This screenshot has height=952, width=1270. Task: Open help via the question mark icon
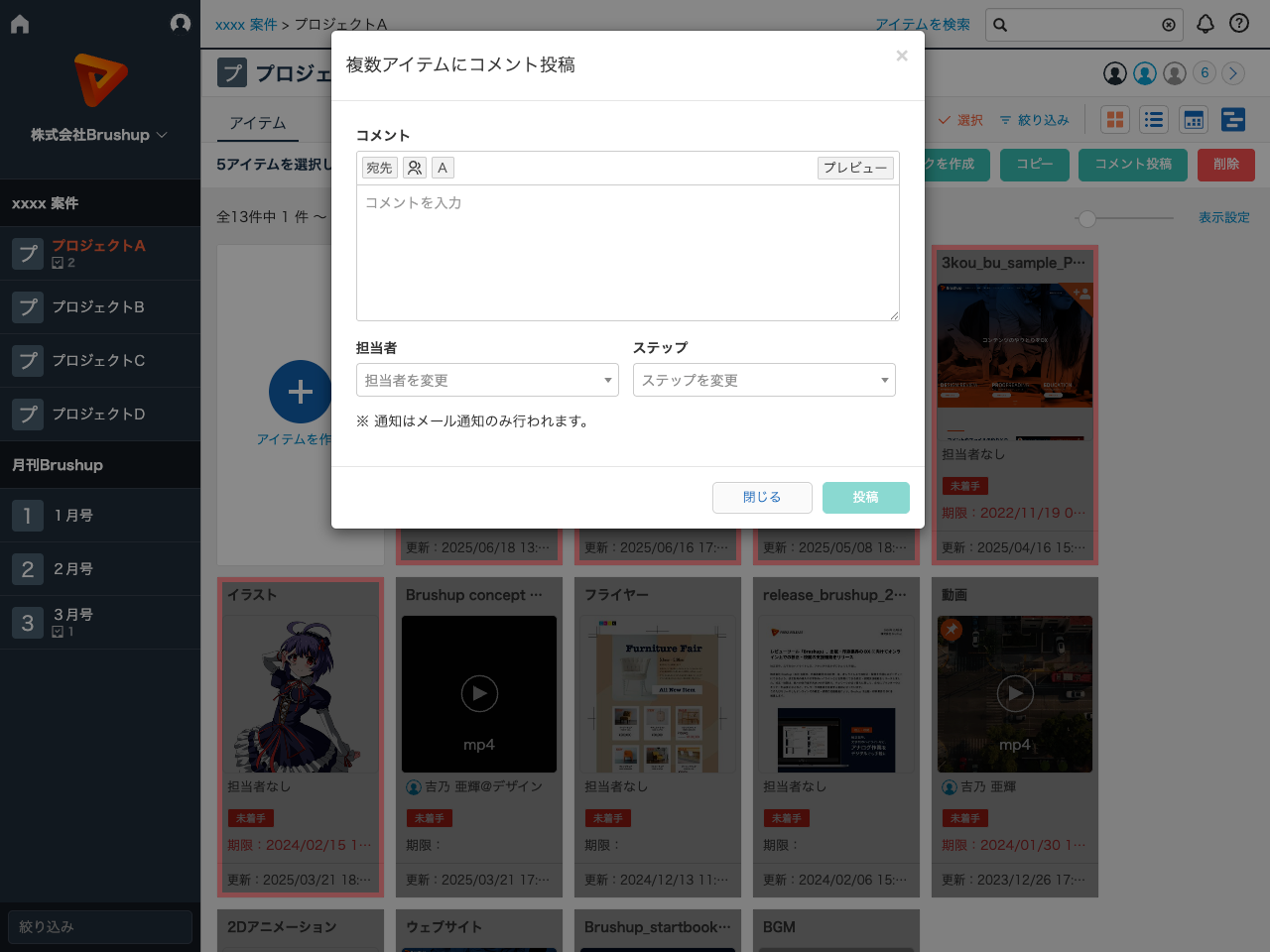(x=1239, y=24)
